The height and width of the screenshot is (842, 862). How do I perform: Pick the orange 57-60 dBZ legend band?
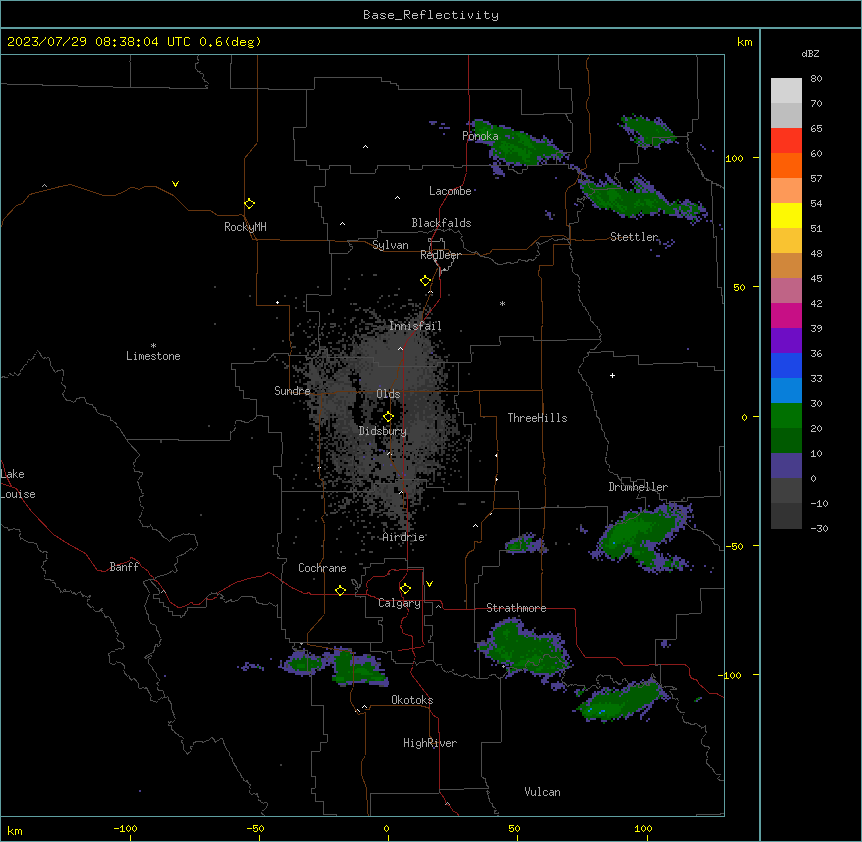[x=786, y=165]
